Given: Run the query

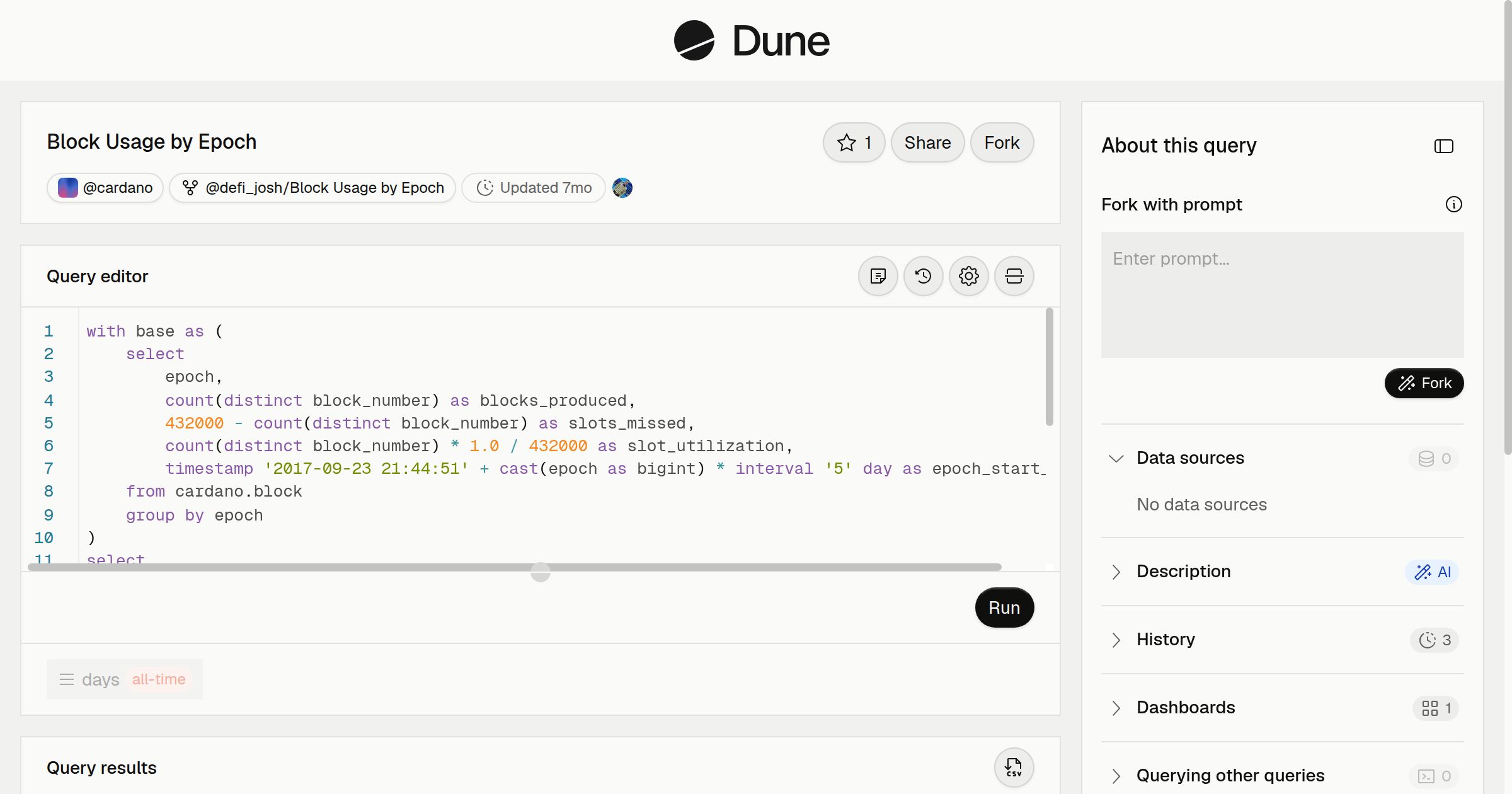Looking at the screenshot, I should pos(1005,607).
